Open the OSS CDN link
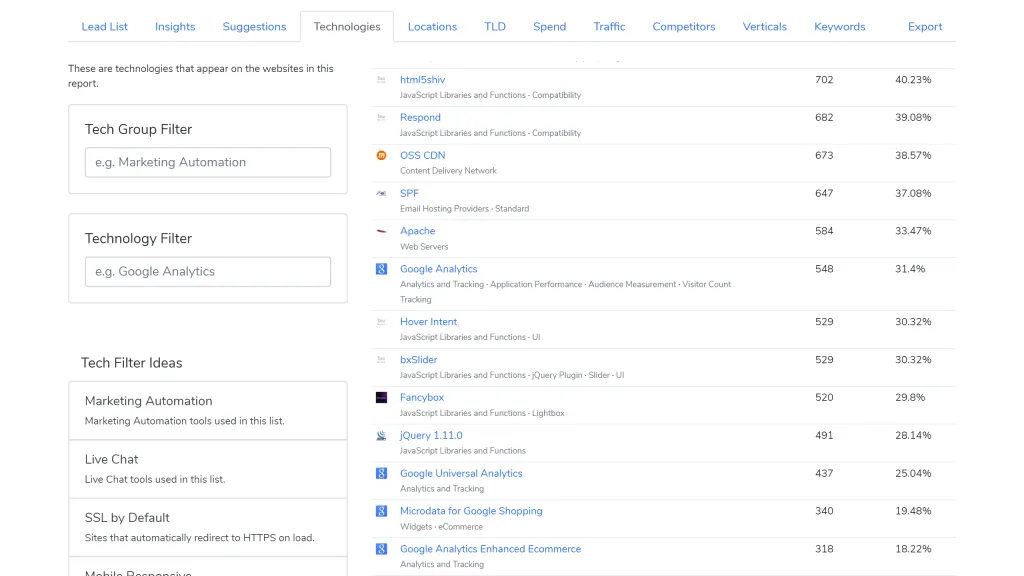This screenshot has width=1024, height=576. pyautogui.click(x=423, y=155)
